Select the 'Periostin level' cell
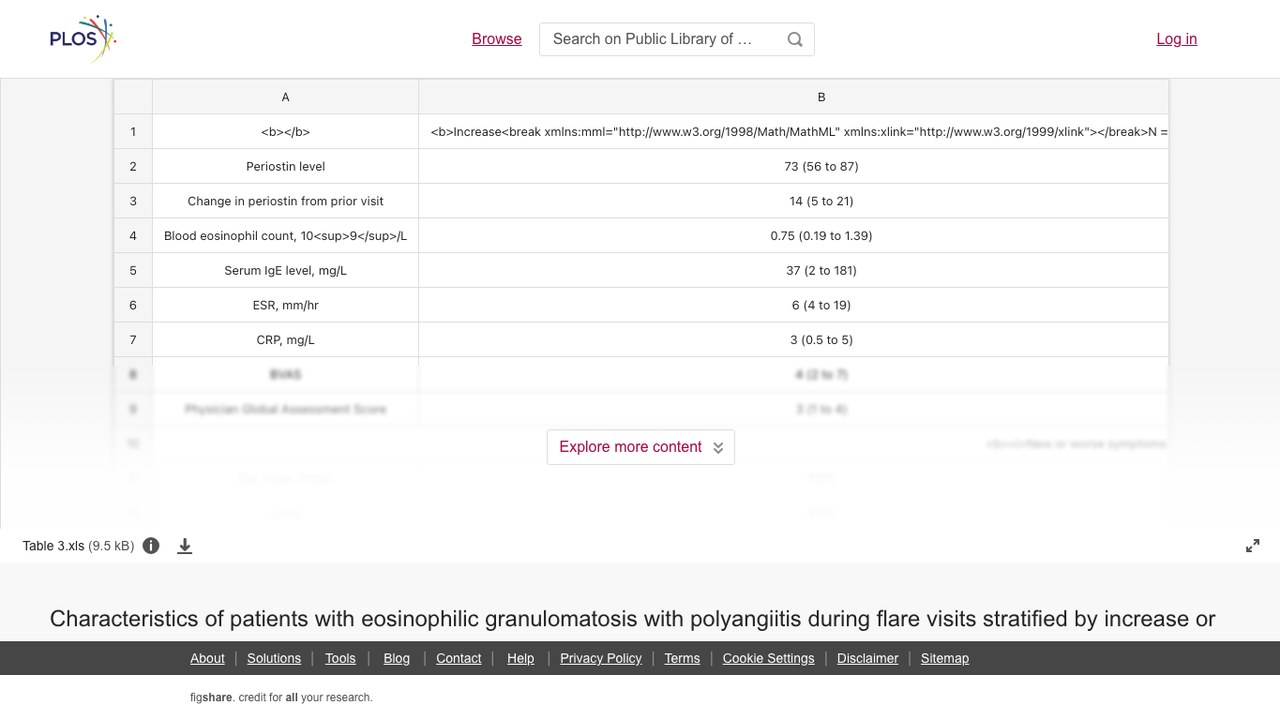 (285, 166)
